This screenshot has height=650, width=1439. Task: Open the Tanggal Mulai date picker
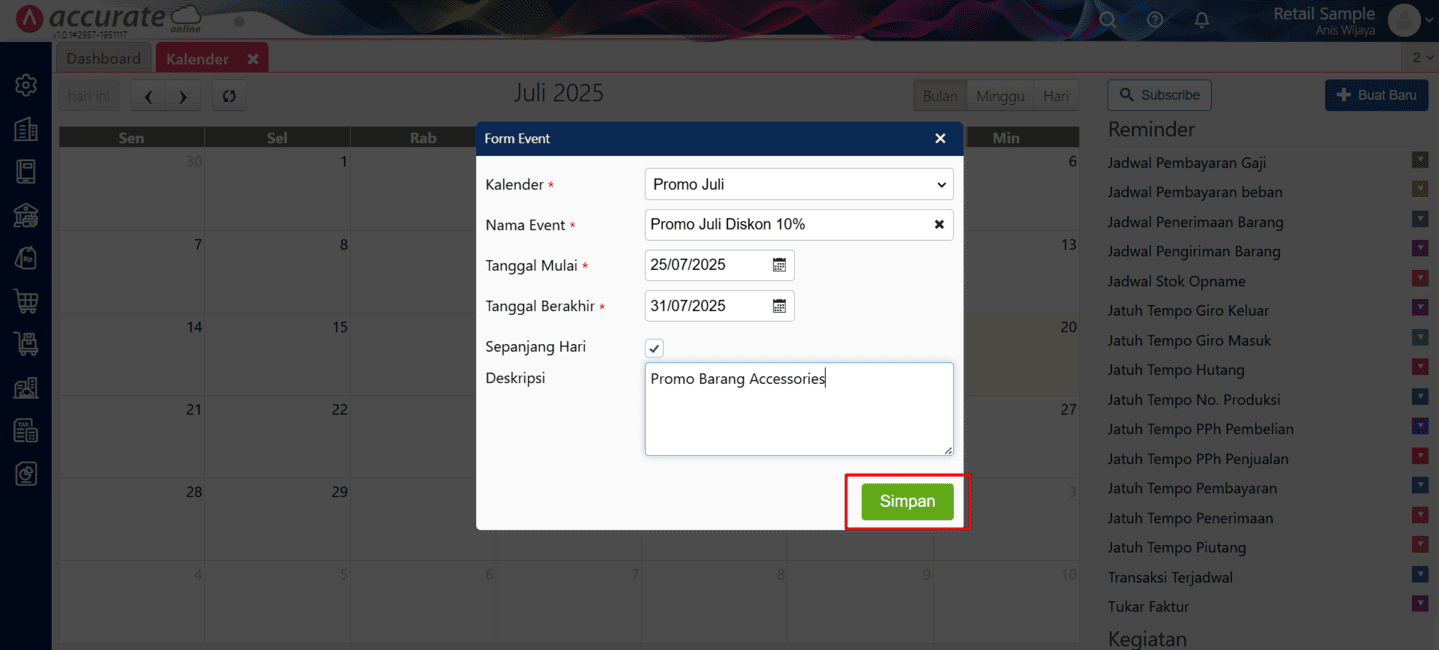779,264
